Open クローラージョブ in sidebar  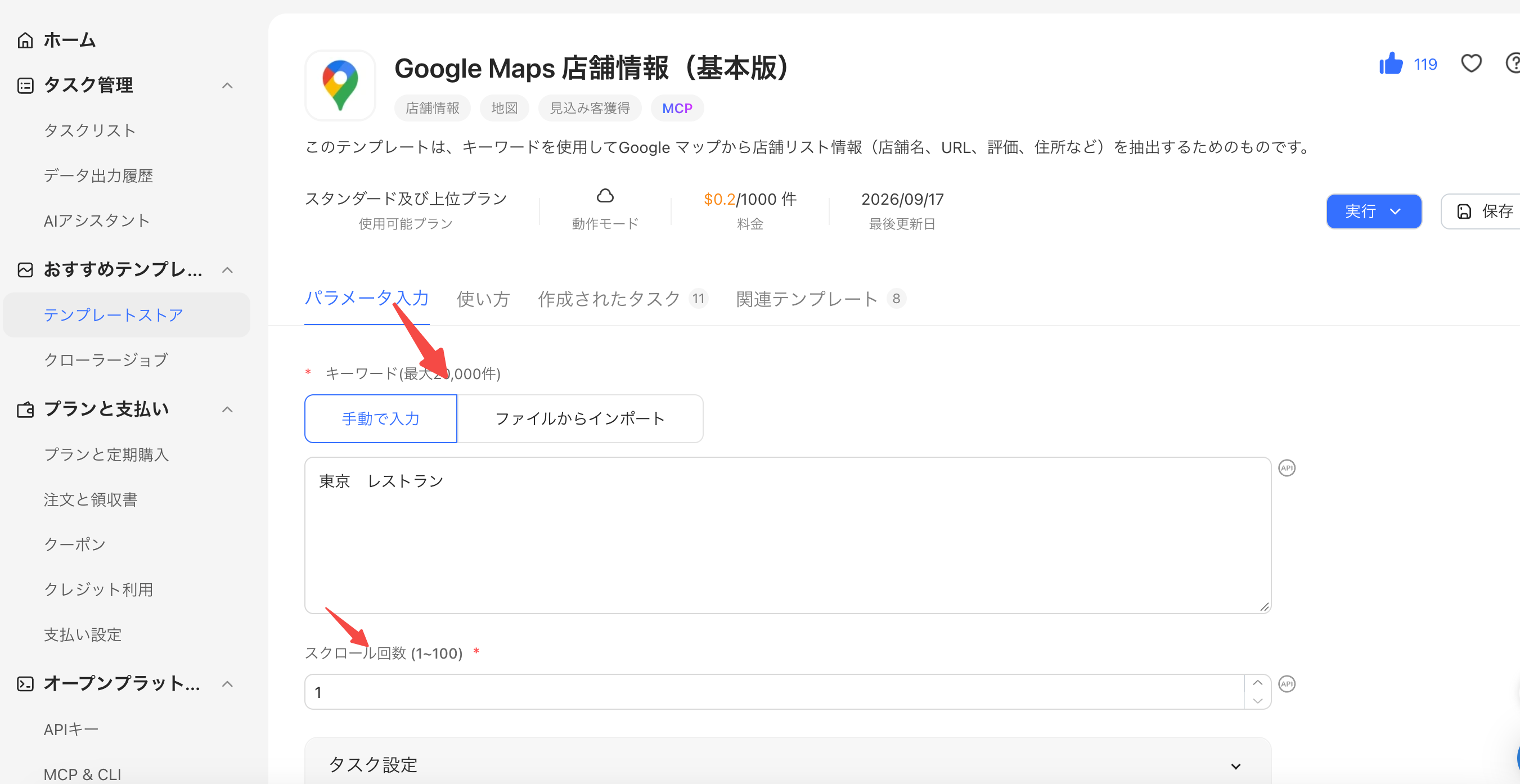(106, 360)
